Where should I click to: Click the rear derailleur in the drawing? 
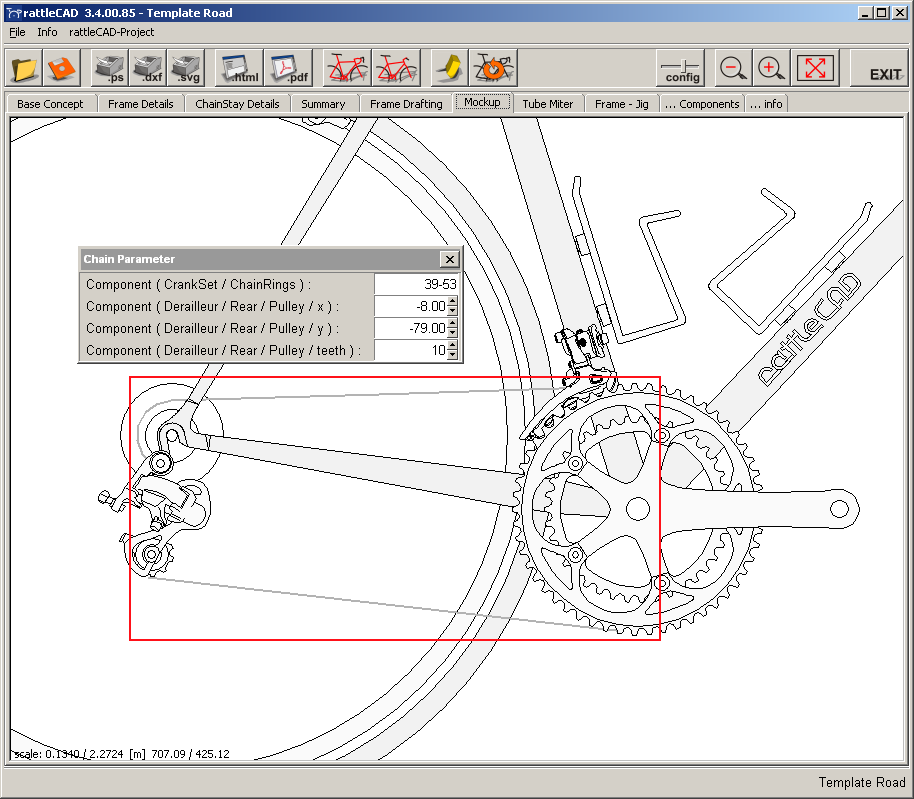[159, 517]
